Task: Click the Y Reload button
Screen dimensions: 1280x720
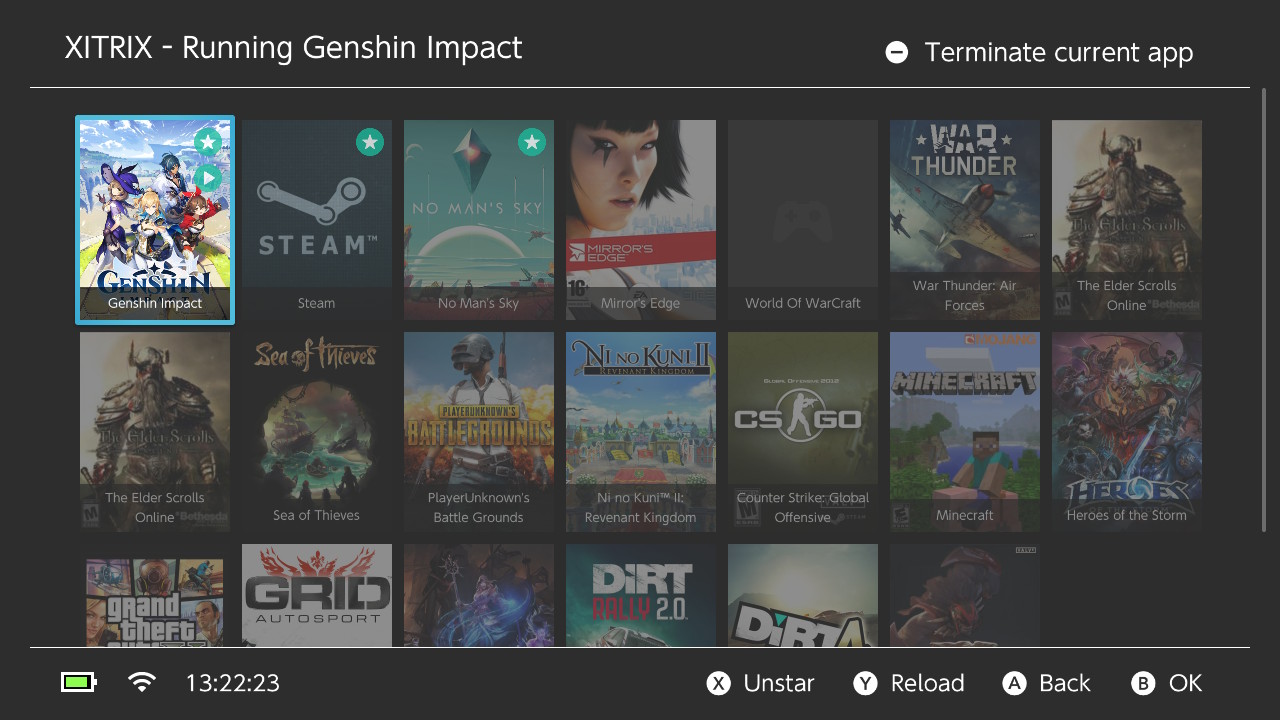Action: [x=909, y=683]
